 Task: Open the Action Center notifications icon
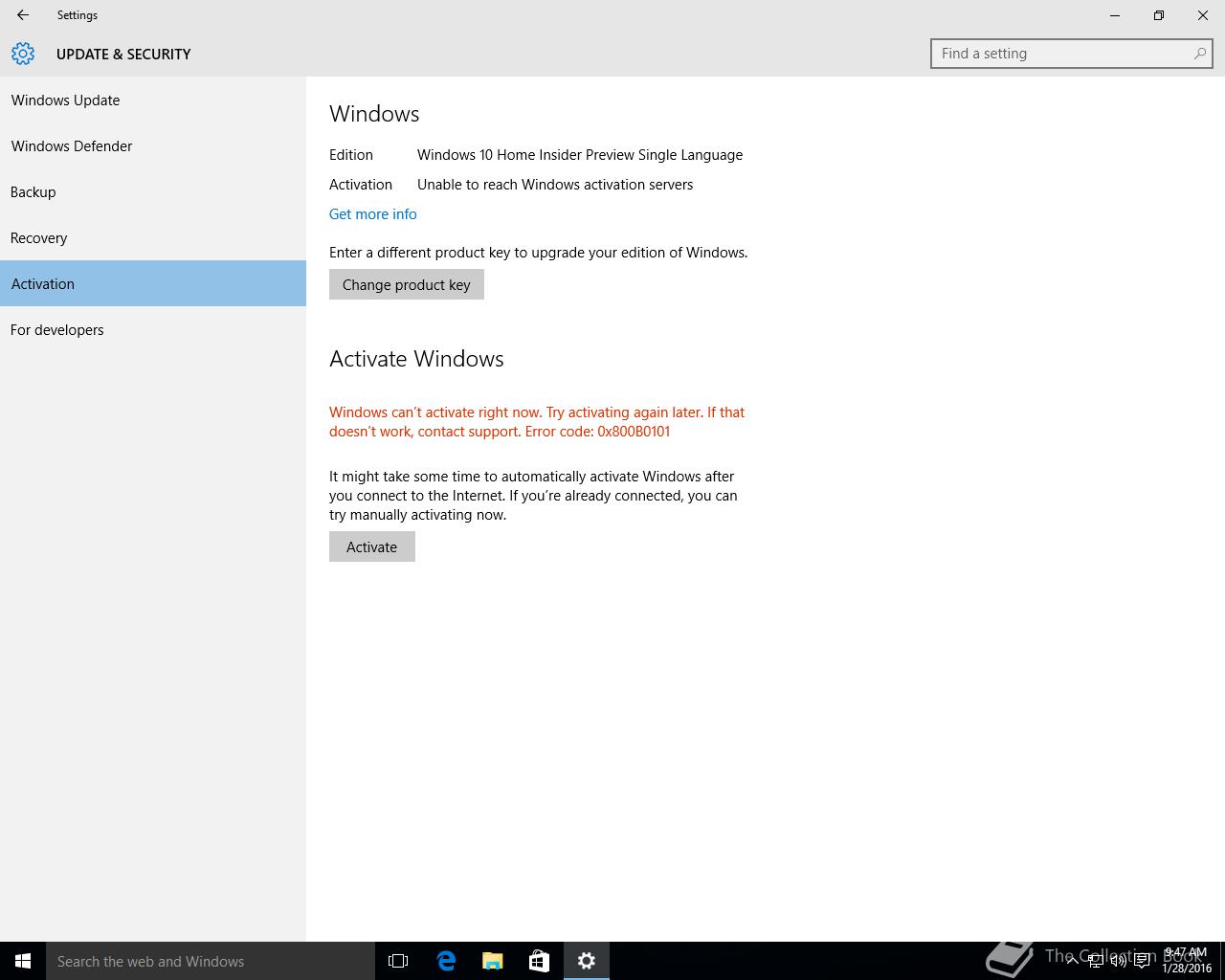point(1142,961)
